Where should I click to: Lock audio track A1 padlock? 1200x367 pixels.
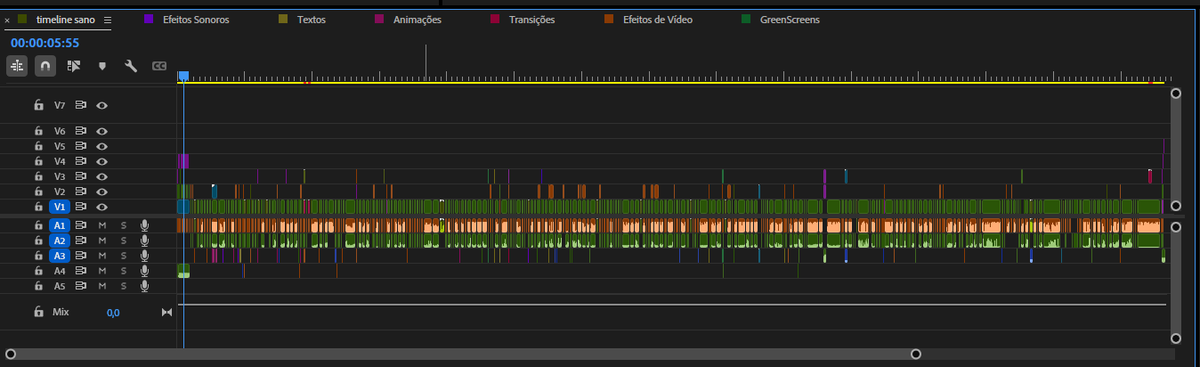38,226
